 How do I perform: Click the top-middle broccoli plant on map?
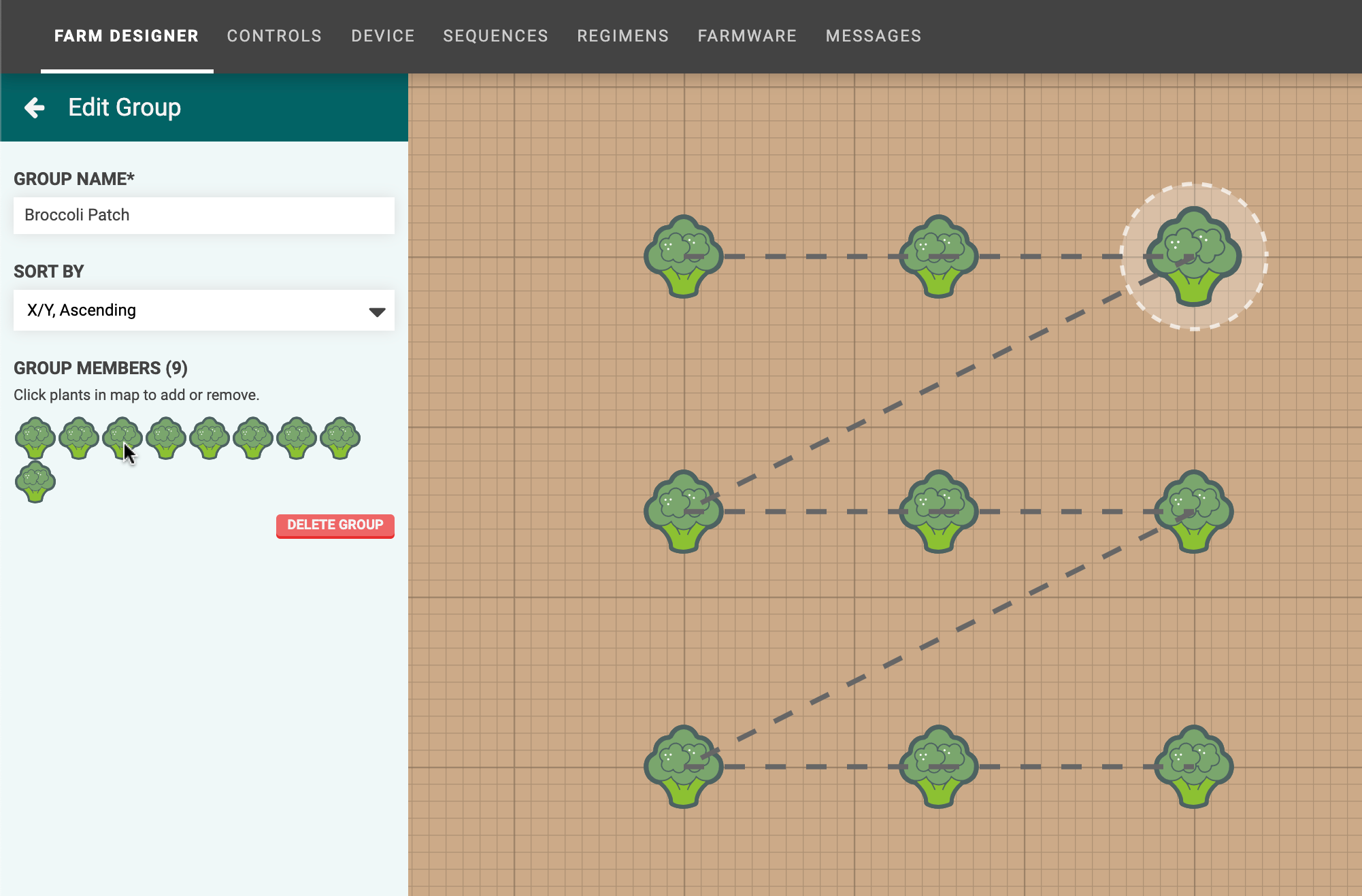(939, 256)
